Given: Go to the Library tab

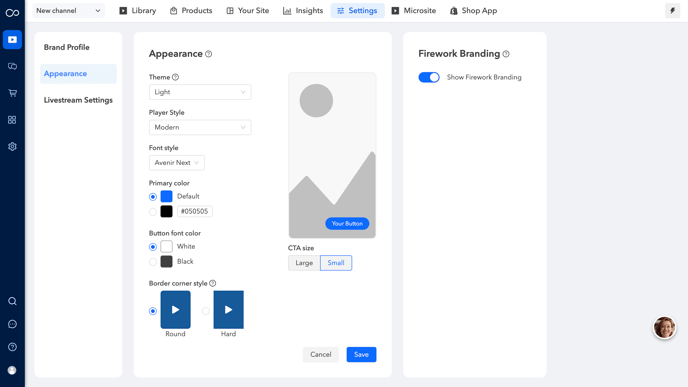Looking at the screenshot, I should [138, 11].
